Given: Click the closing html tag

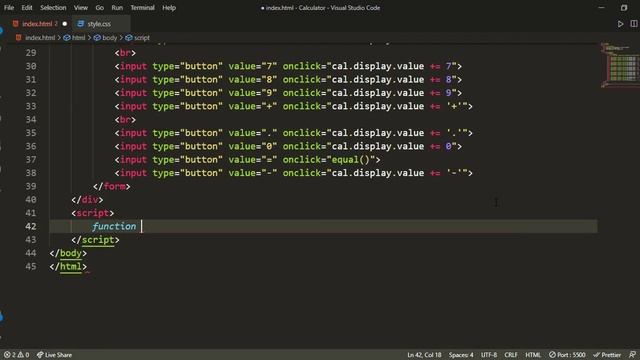Looking at the screenshot, I should point(68,266).
